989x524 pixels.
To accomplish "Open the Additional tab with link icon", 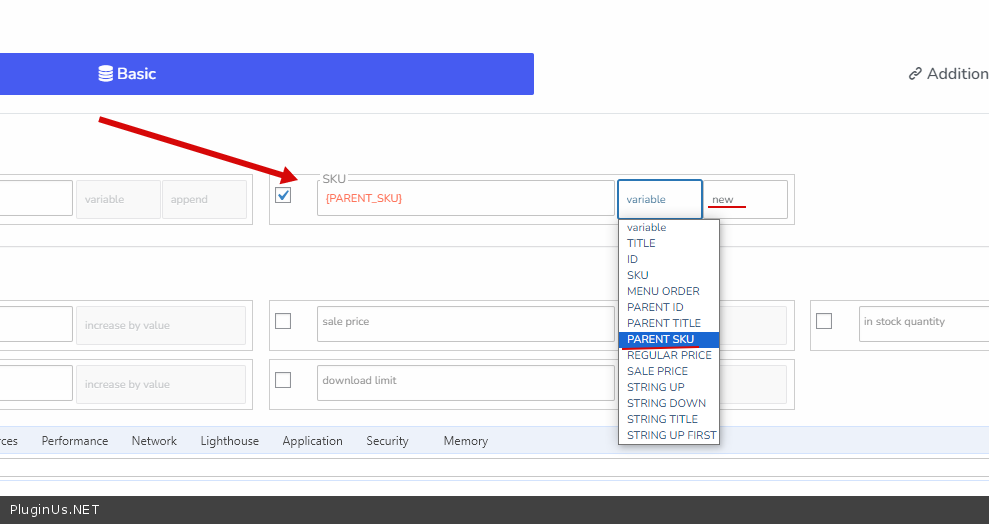I will click(x=947, y=74).
